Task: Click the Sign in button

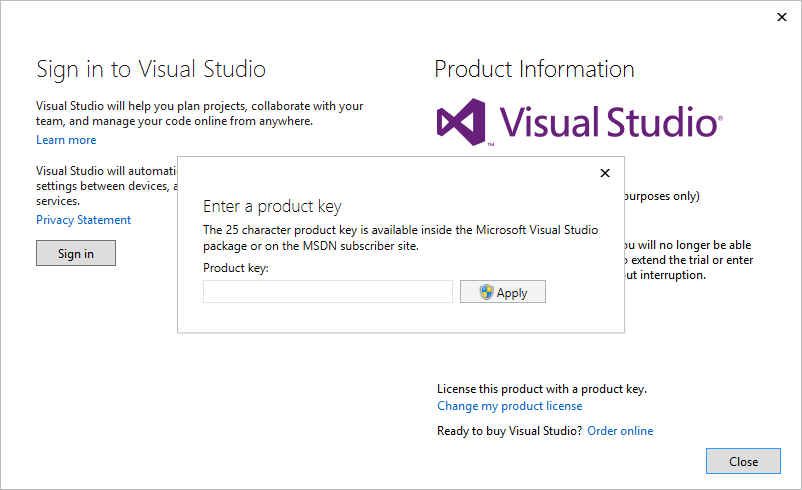Action: click(x=76, y=253)
